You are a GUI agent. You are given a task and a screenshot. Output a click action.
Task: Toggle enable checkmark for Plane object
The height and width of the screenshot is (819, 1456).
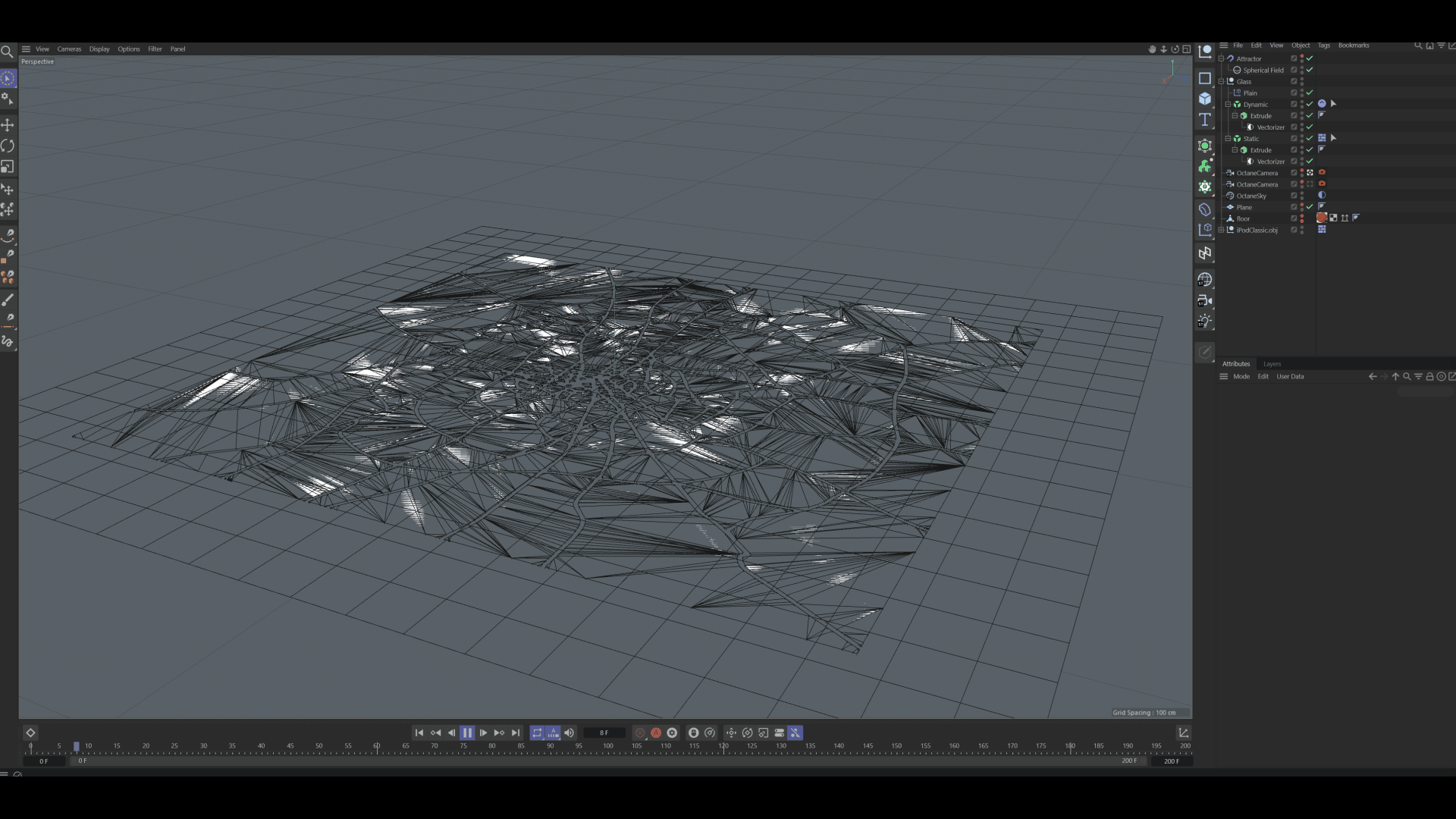pos(1310,207)
